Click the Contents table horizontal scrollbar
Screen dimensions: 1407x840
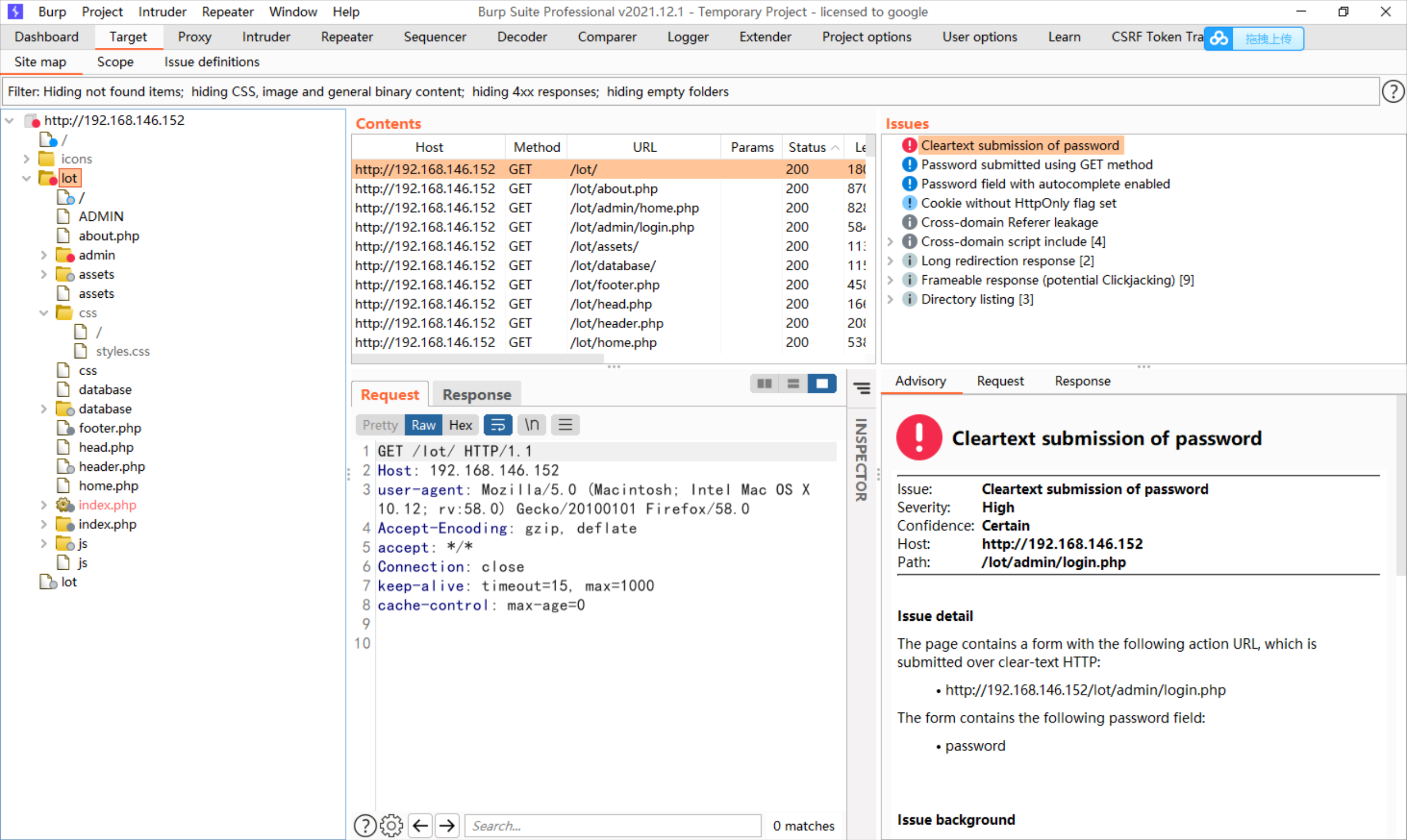[x=478, y=358]
